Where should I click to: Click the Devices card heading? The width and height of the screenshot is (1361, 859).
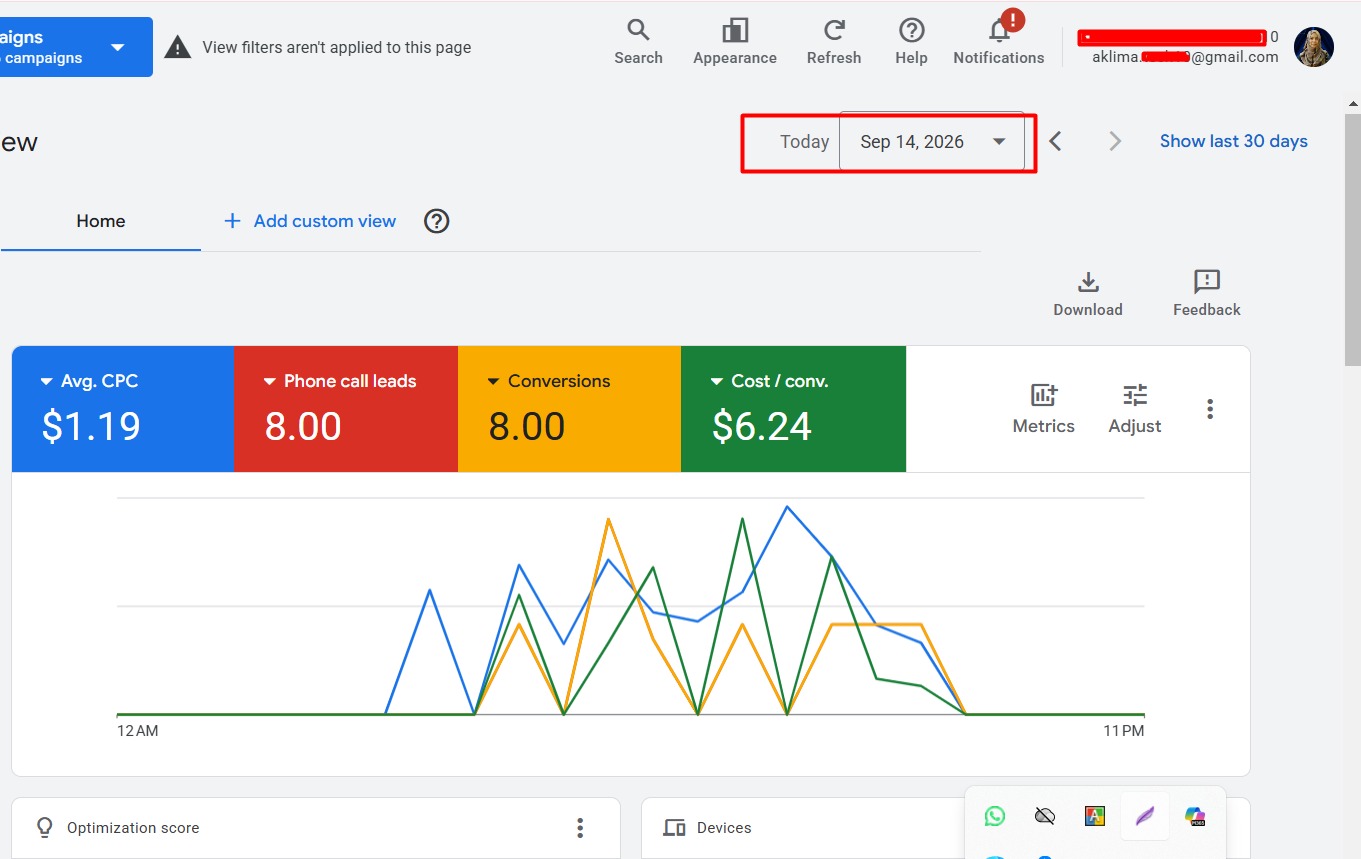click(724, 828)
